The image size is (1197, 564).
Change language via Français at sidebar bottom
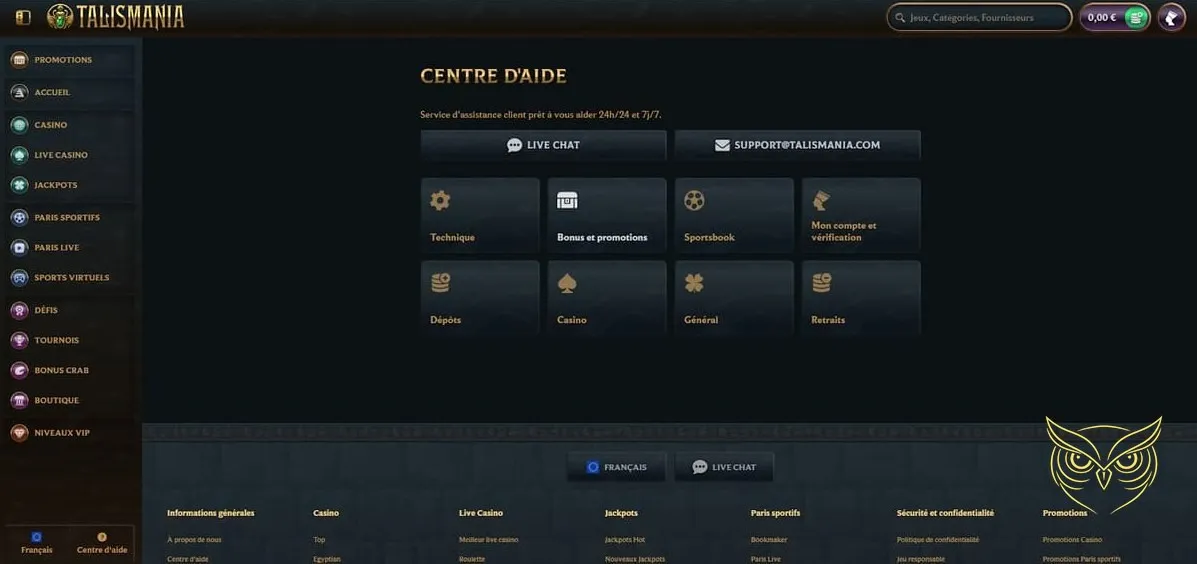tap(37, 543)
